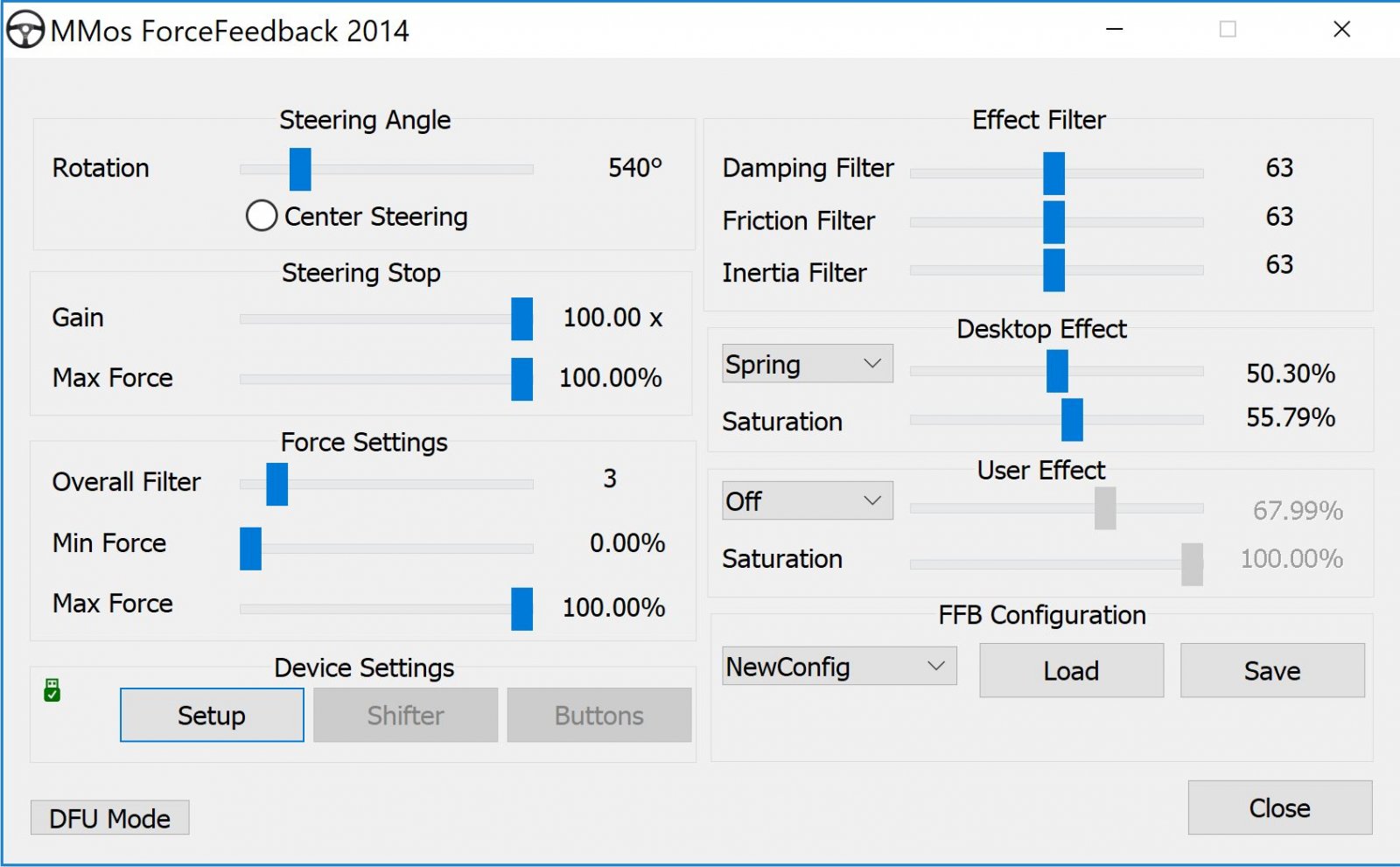Screen dimensions: 1400x867
Task: Click the 50.30% desktop effect value
Action: coord(1291,374)
